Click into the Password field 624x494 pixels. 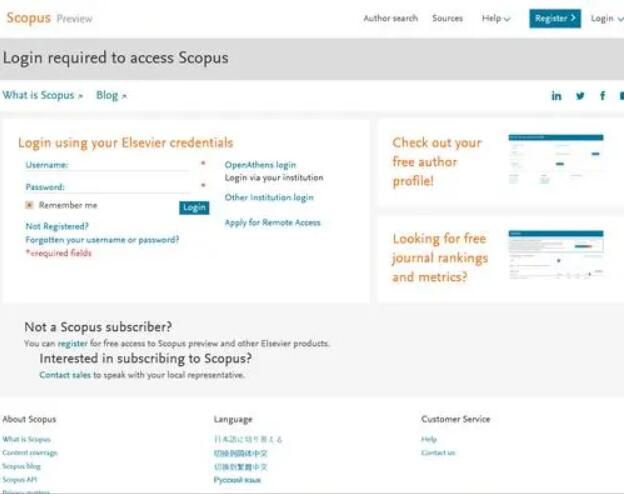pyautogui.click(x=130, y=187)
